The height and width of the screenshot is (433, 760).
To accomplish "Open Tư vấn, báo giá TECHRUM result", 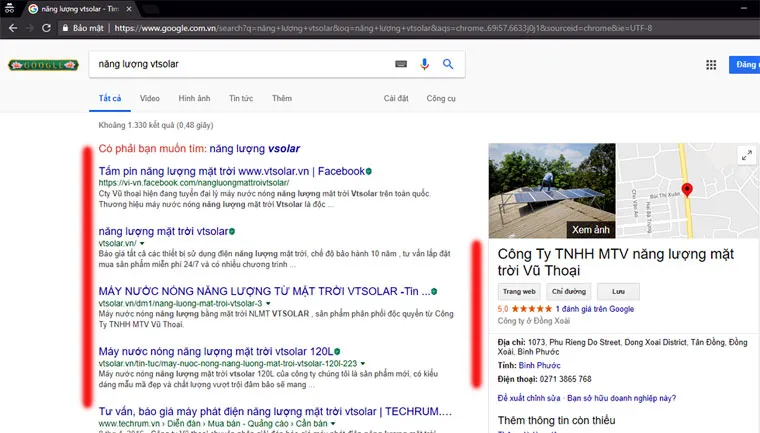I will [275, 411].
